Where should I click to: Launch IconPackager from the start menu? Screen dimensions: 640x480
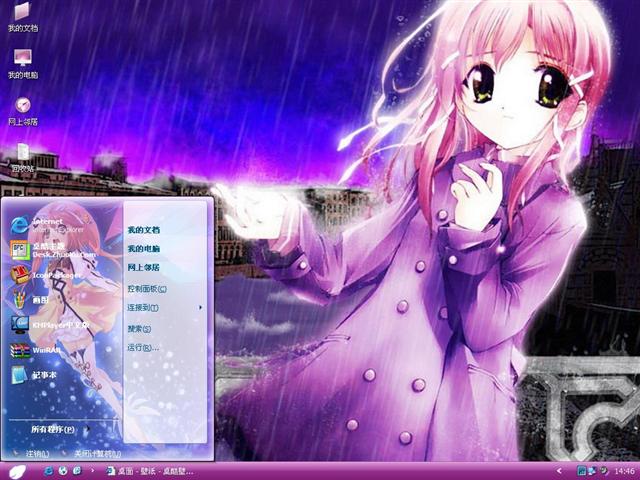[46, 275]
